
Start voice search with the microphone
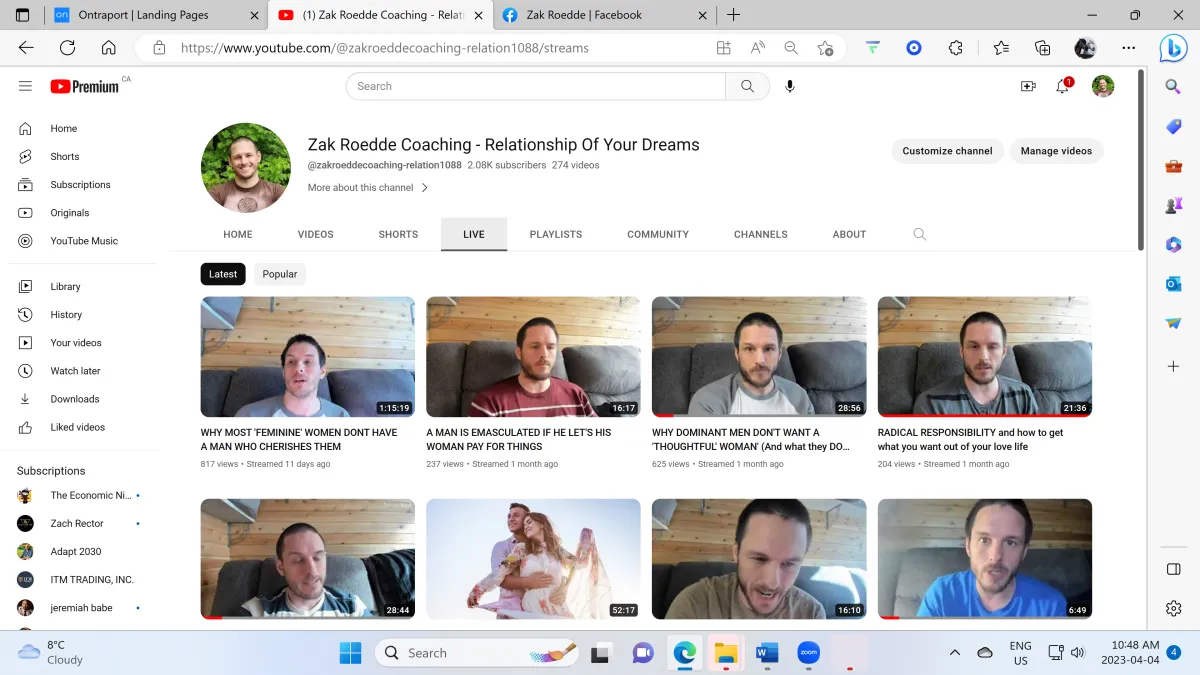(790, 86)
